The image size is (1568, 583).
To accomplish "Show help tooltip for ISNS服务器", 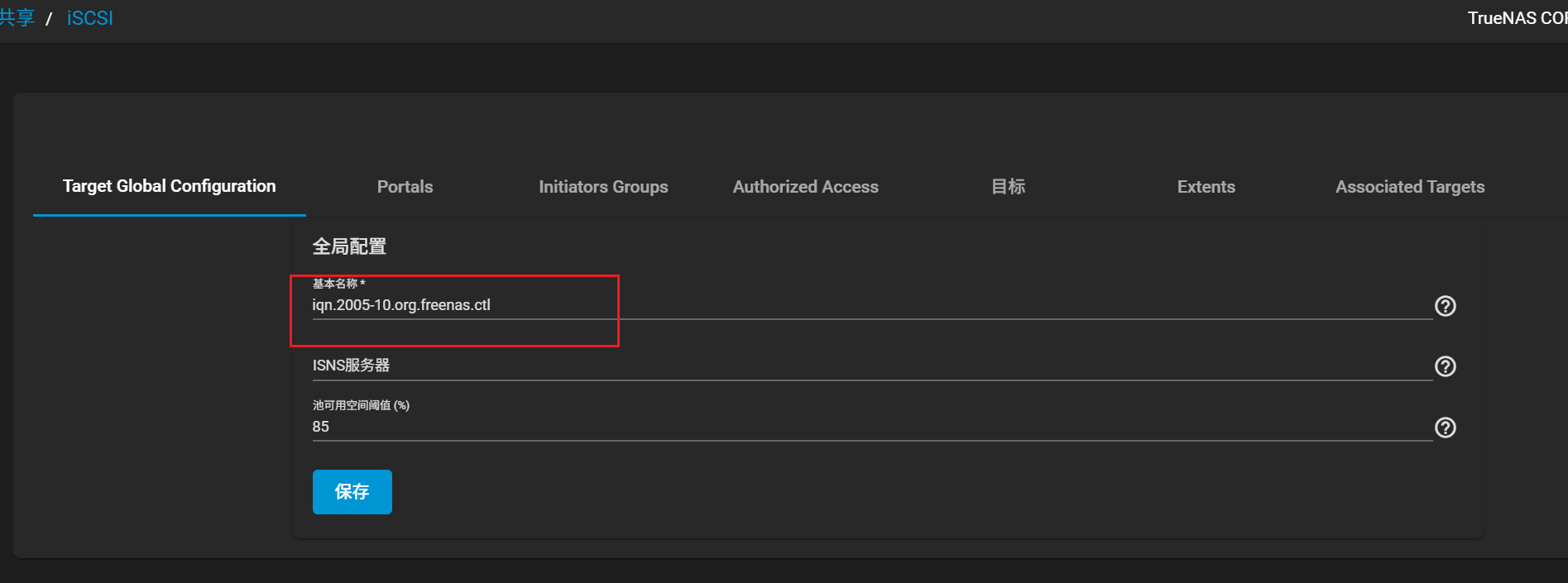I will tap(1445, 366).
